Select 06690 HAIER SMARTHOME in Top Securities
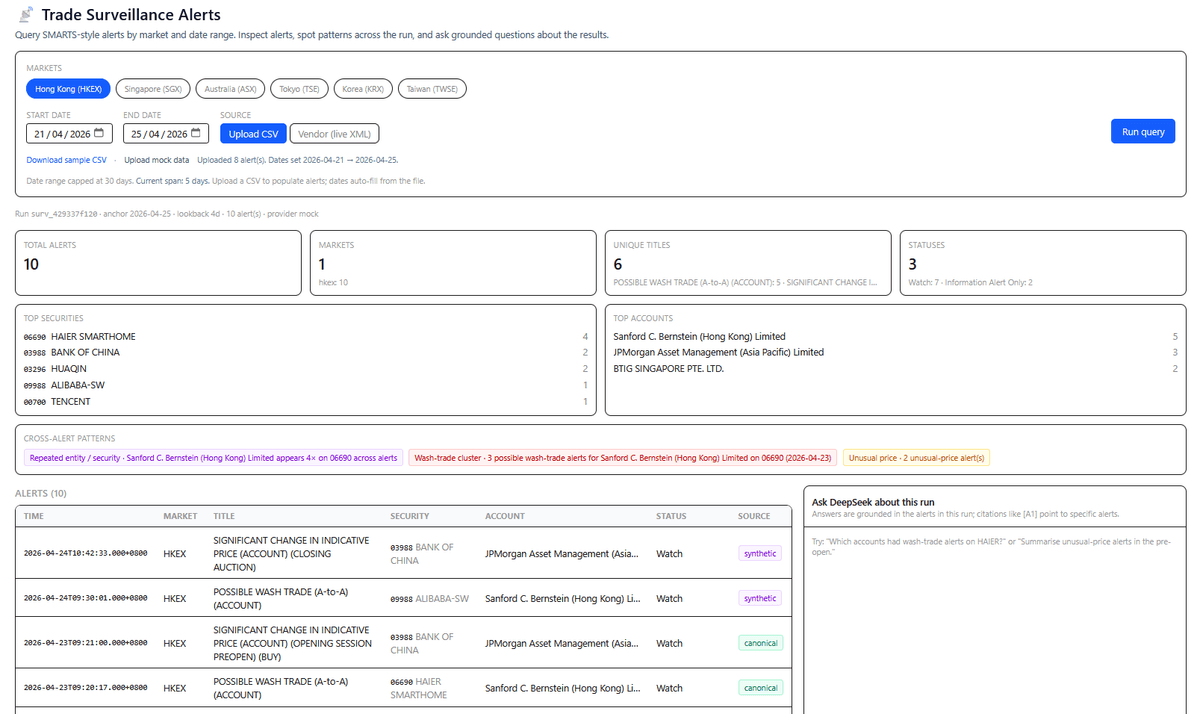 tap(306, 337)
